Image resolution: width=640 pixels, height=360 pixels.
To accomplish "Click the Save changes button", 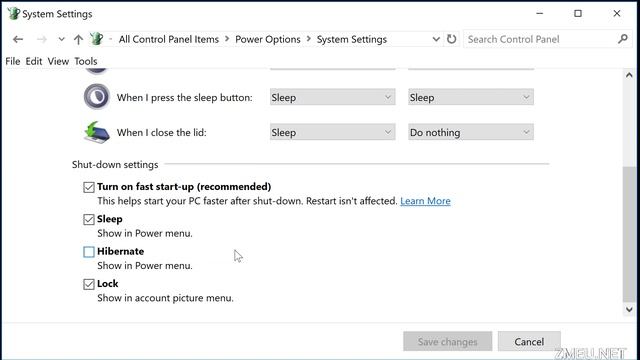I will [447, 341].
